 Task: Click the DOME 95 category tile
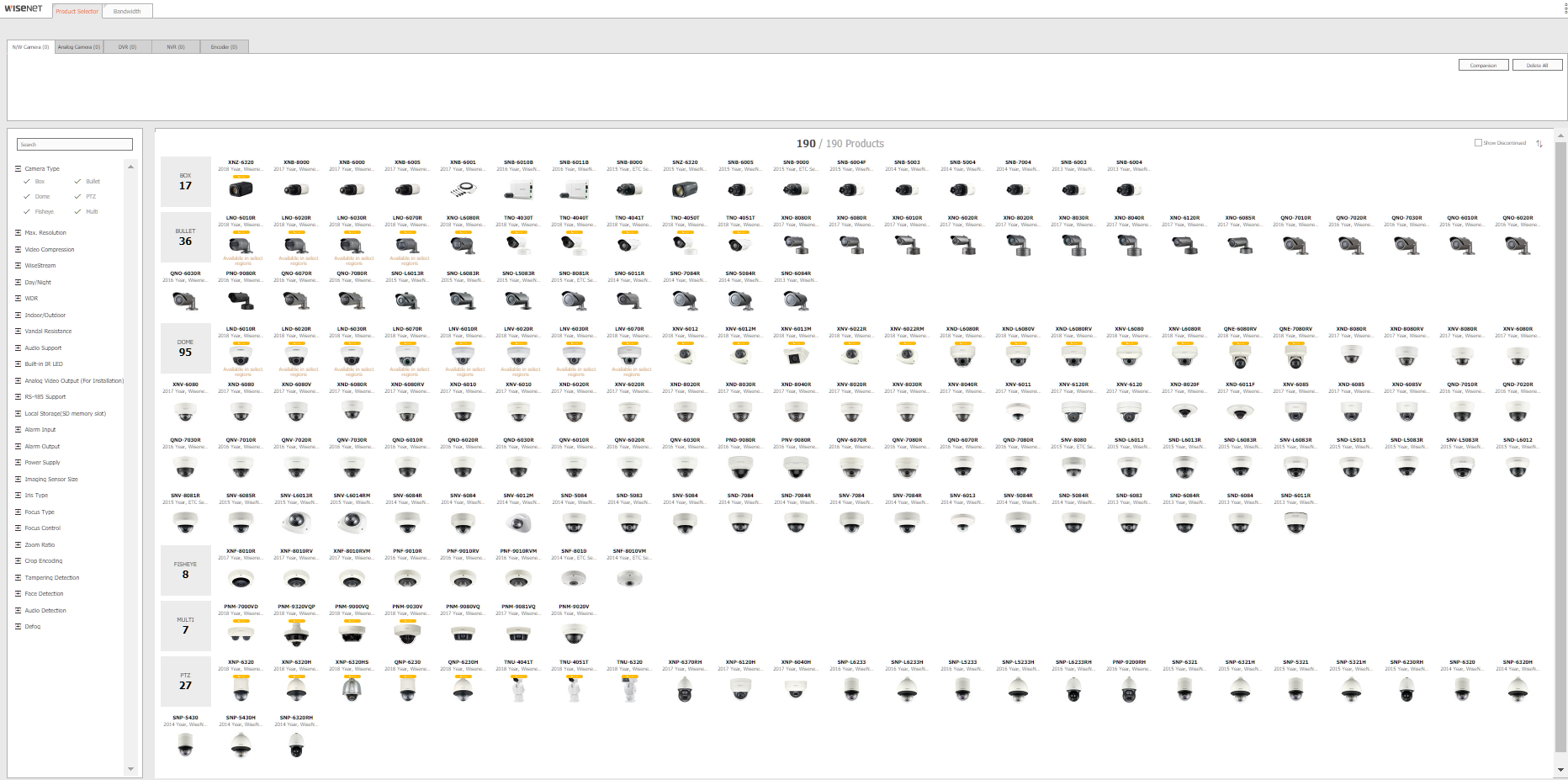coord(185,348)
